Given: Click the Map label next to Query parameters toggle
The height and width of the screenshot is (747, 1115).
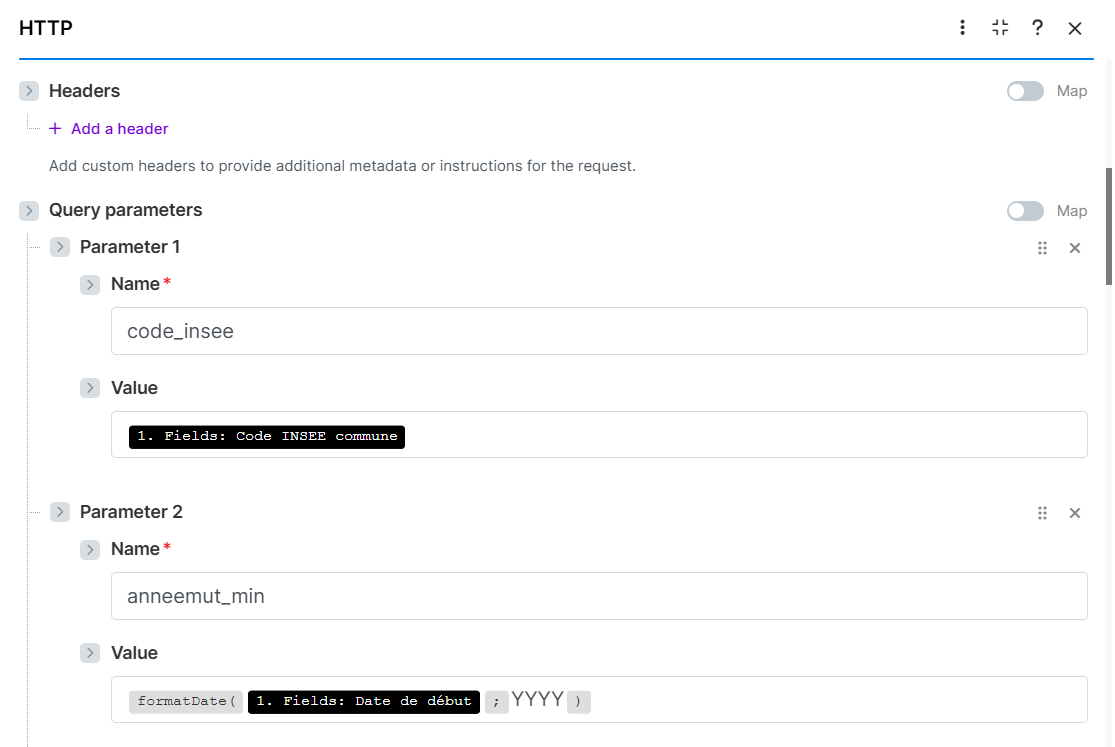Looking at the screenshot, I should pyautogui.click(x=1072, y=211).
